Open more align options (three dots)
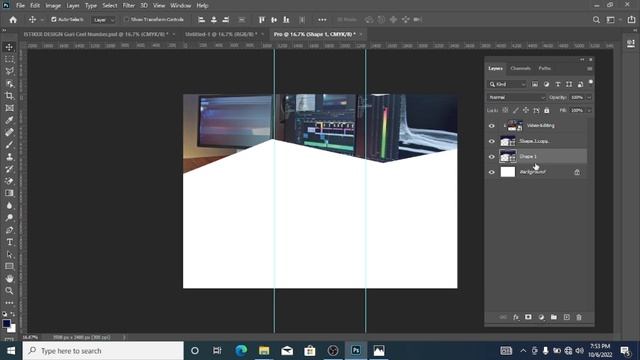Viewport: 640px width, 360px height. (322, 20)
